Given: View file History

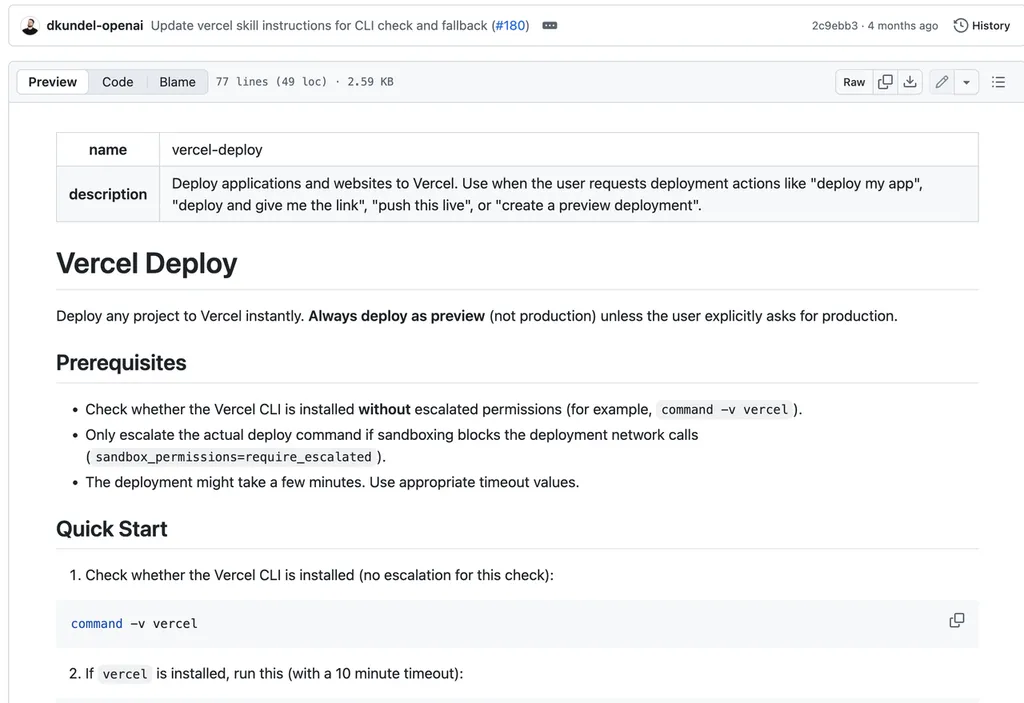Looking at the screenshot, I should point(982,25).
